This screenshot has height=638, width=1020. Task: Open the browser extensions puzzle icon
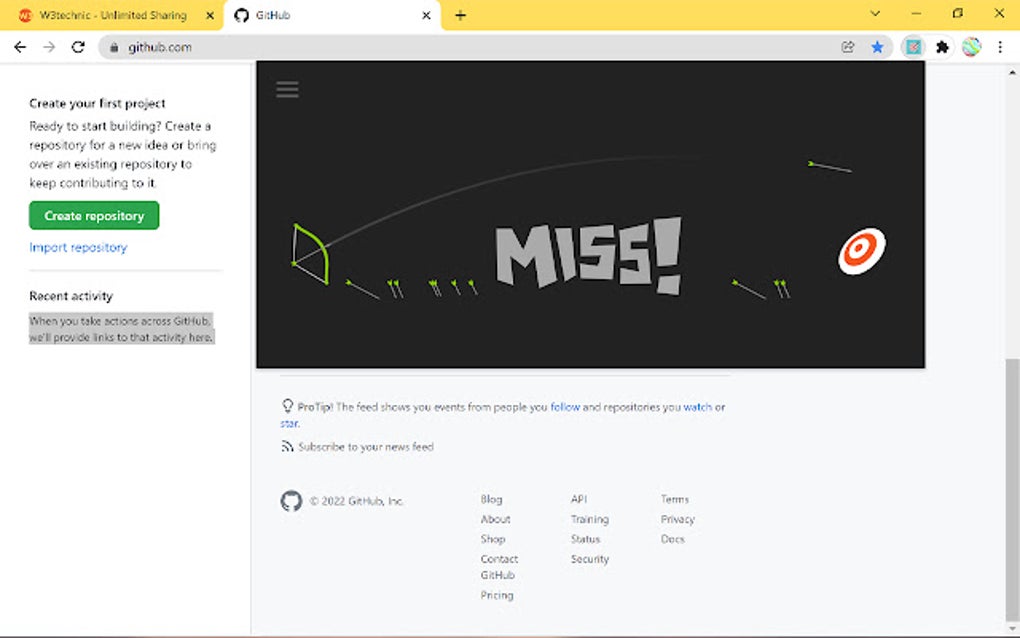point(941,46)
